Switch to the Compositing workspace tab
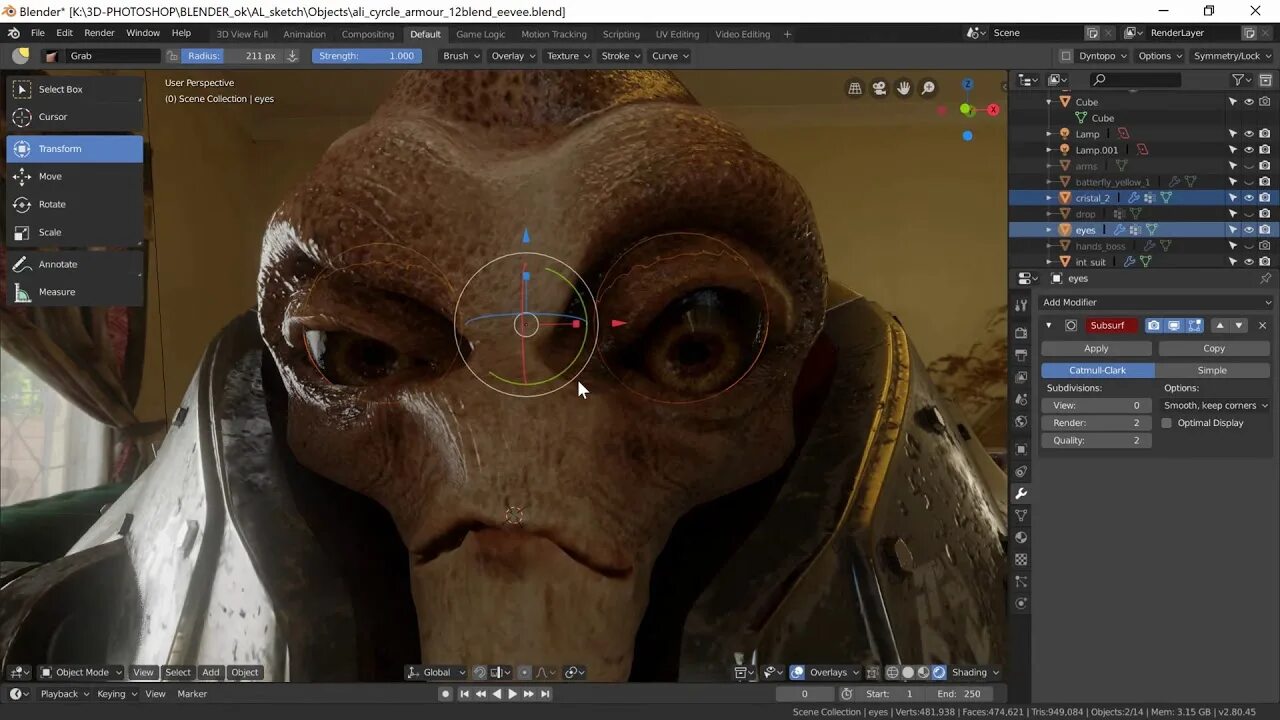Screen dimensions: 1280x720 tap(368, 34)
